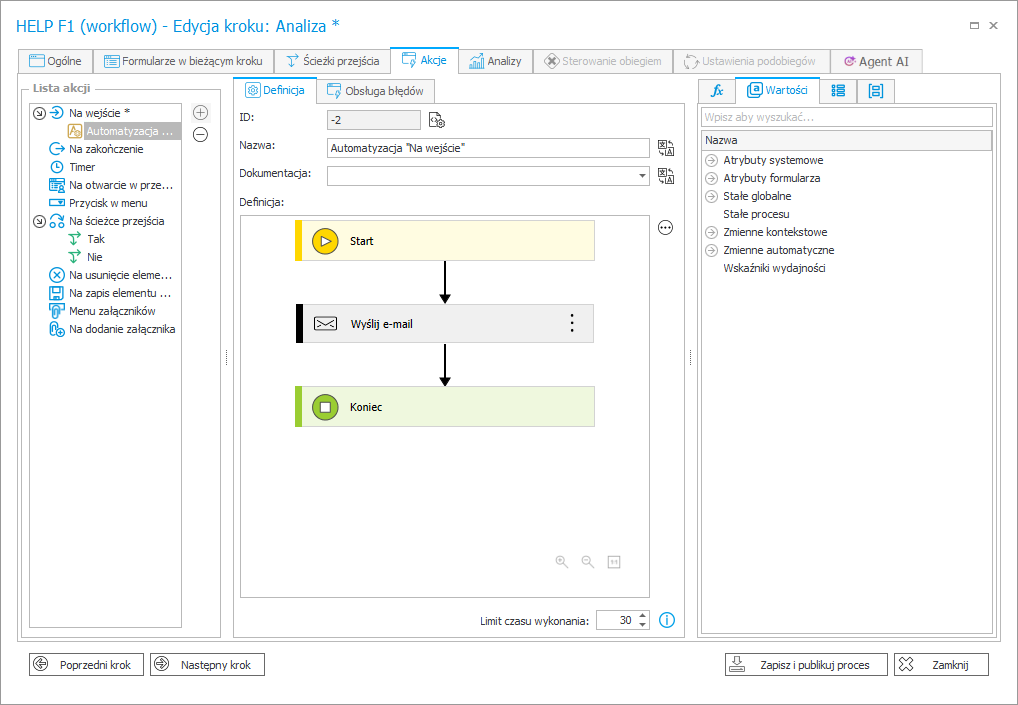Open the Obsługa błędów tab
The height and width of the screenshot is (705, 1018).
[375, 91]
